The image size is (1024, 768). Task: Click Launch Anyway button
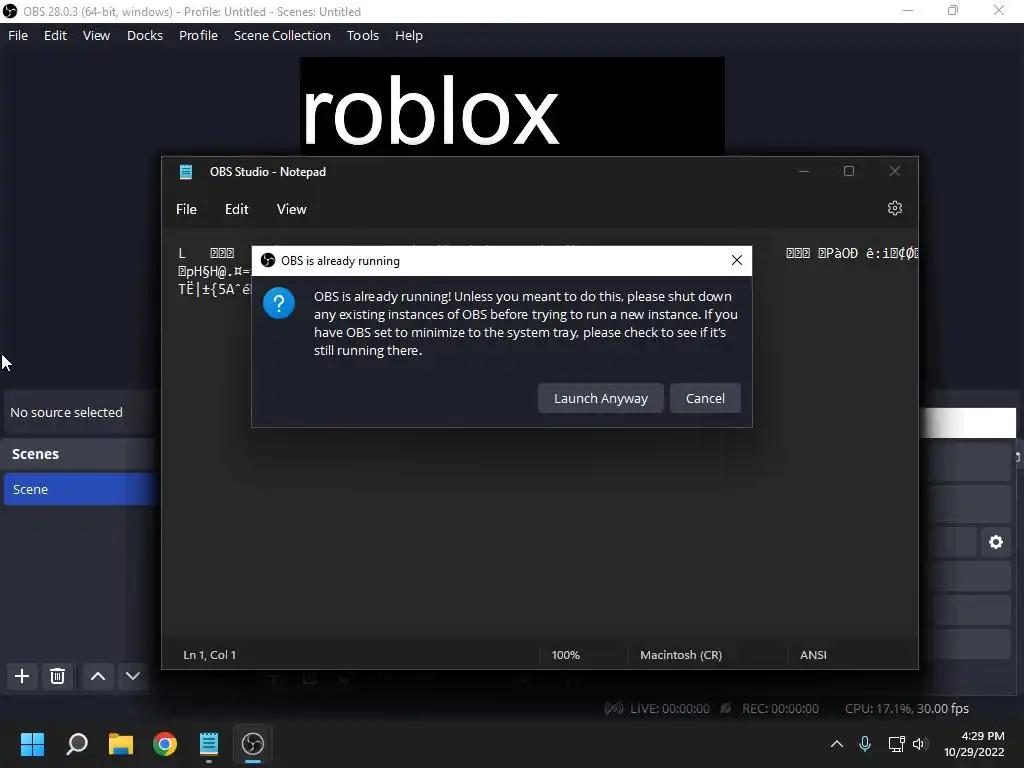601,398
